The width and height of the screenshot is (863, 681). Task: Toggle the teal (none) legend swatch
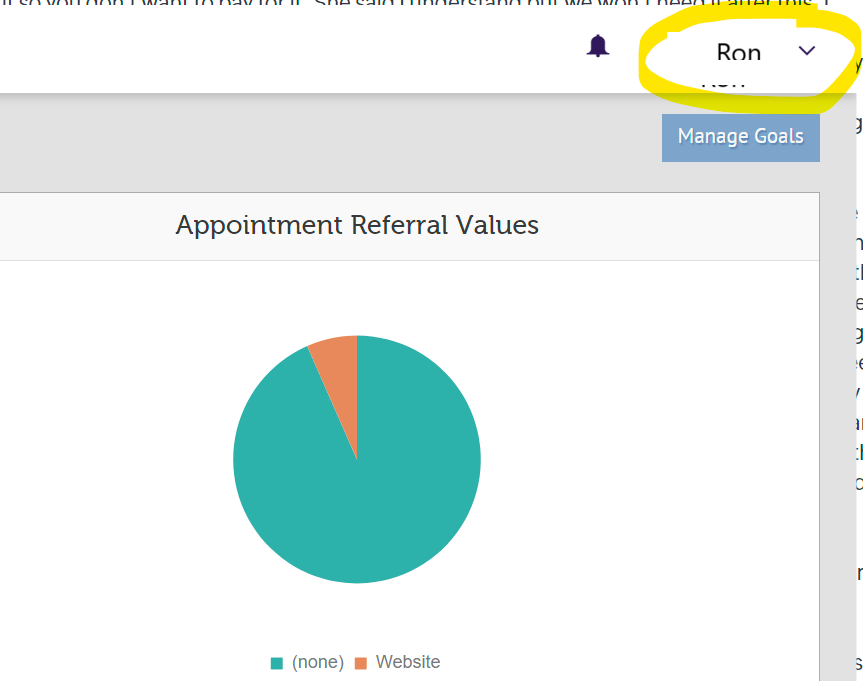pos(277,663)
